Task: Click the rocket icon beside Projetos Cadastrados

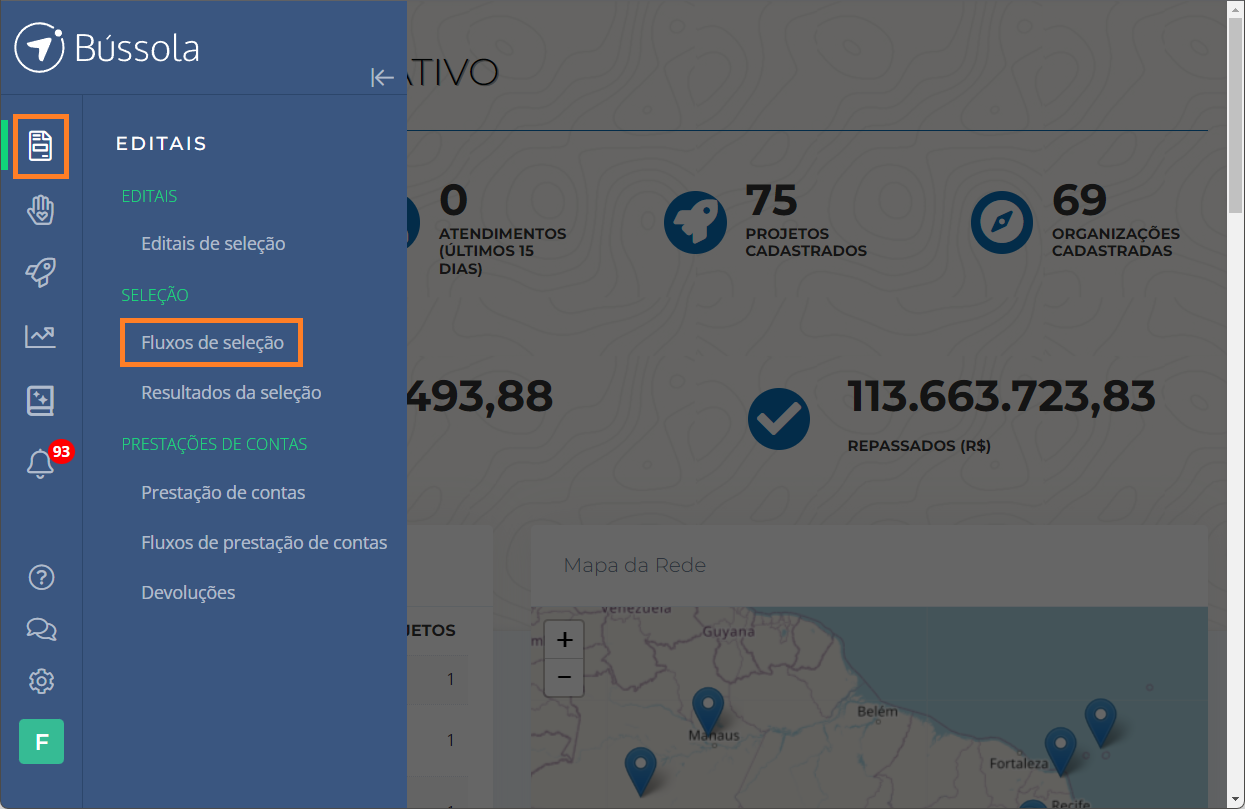Action: (x=696, y=221)
